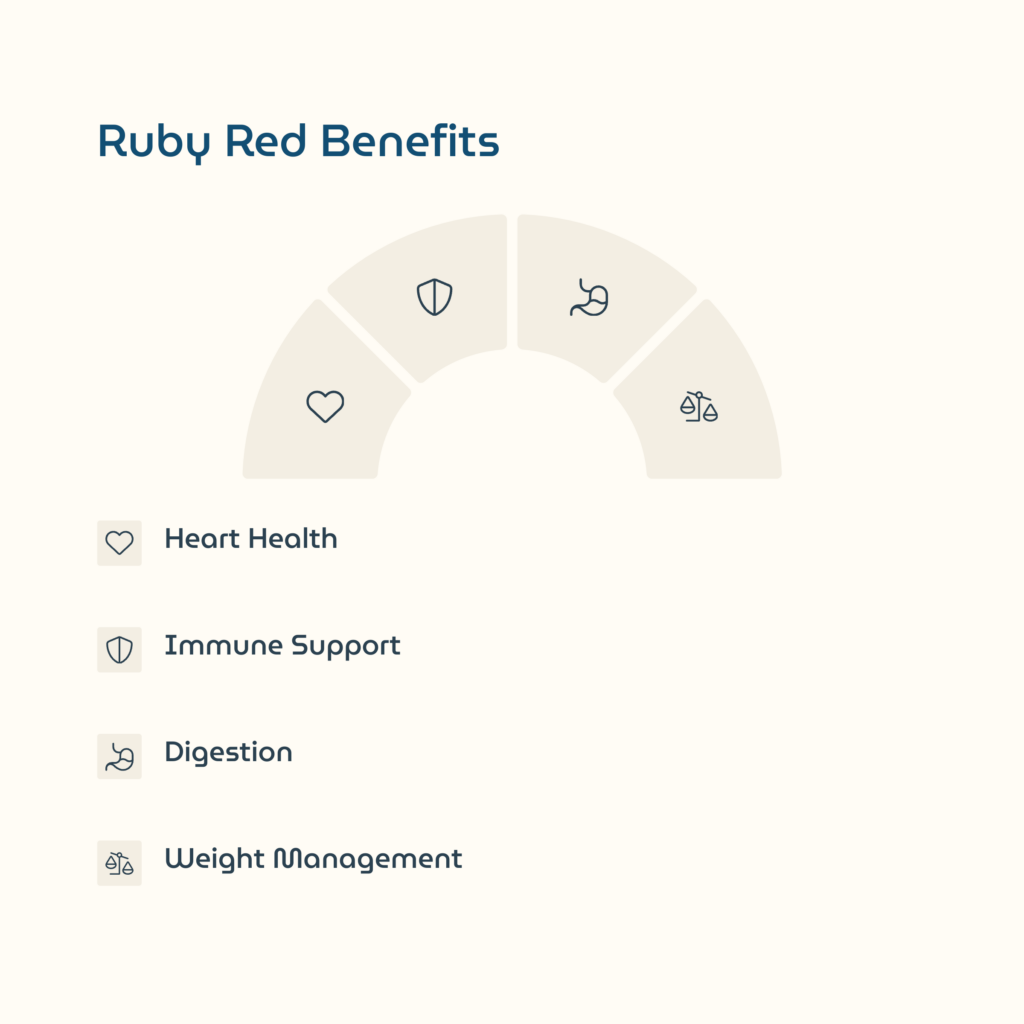Screen dimensions: 1024x1024
Task: Click the scales icon in the semicircle chart
Action: (x=699, y=406)
